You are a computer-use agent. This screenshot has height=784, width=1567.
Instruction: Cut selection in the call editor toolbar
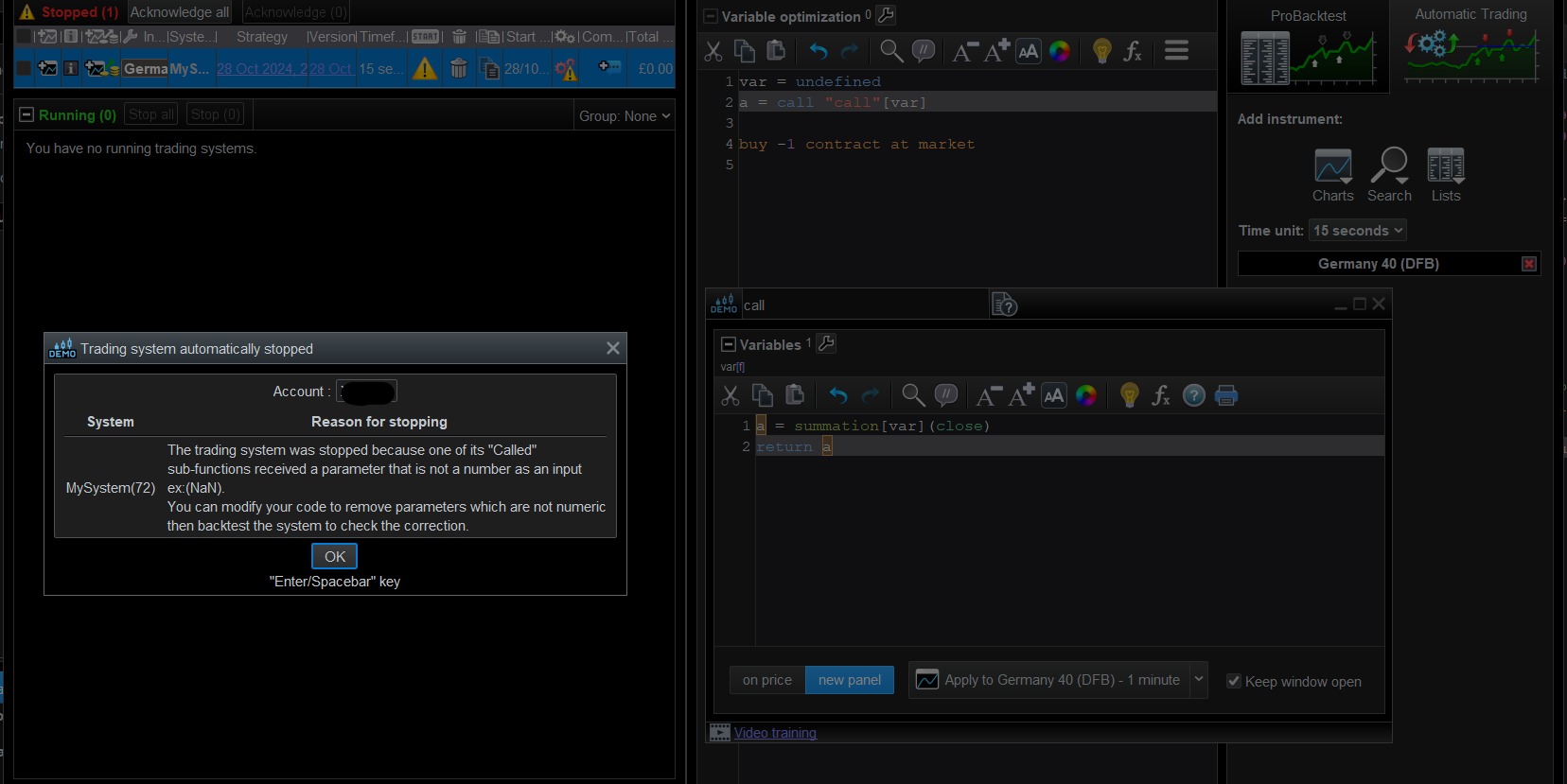click(x=731, y=395)
